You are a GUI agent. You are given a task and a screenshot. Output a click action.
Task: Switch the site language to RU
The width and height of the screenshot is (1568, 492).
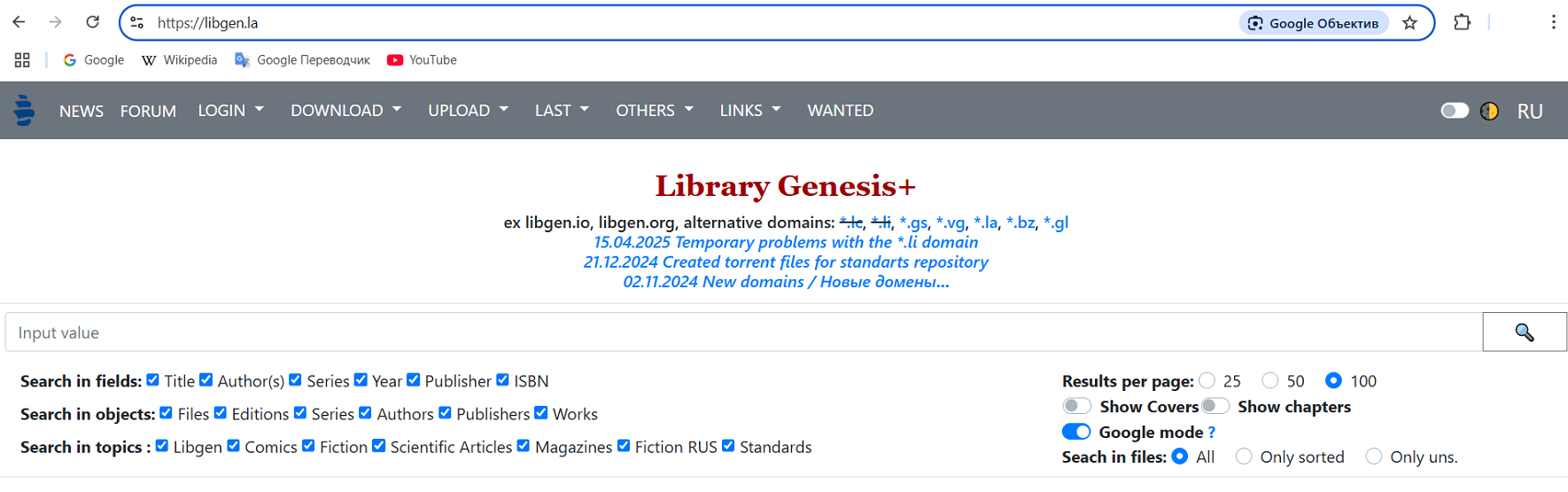click(x=1530, y=111)
